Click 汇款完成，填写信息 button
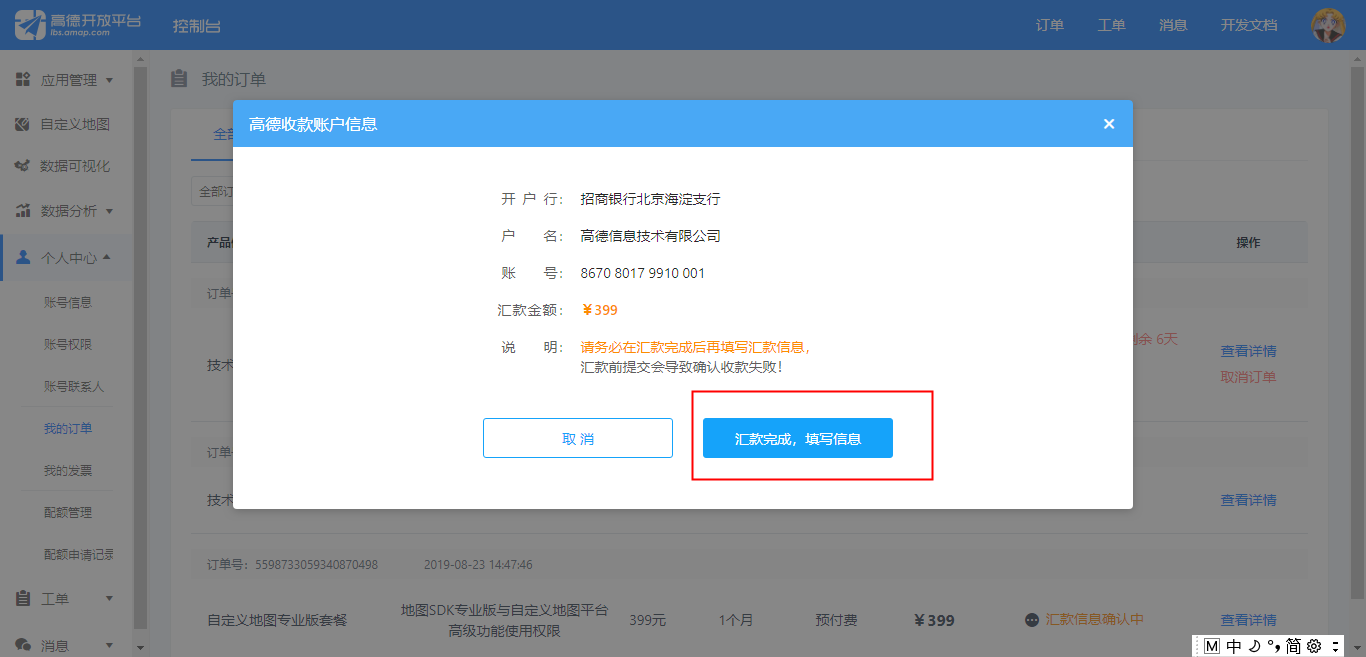Image resolution: width=1366 pixels, height=657 pixels. [798, 438]
